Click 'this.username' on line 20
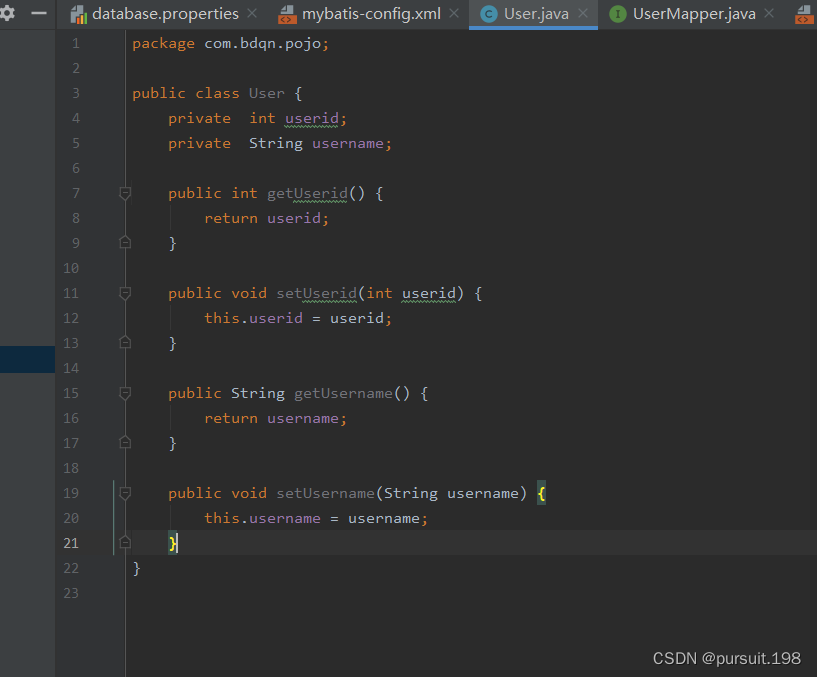817x677 pixels. pyautogui.click(x=262, y=519)
